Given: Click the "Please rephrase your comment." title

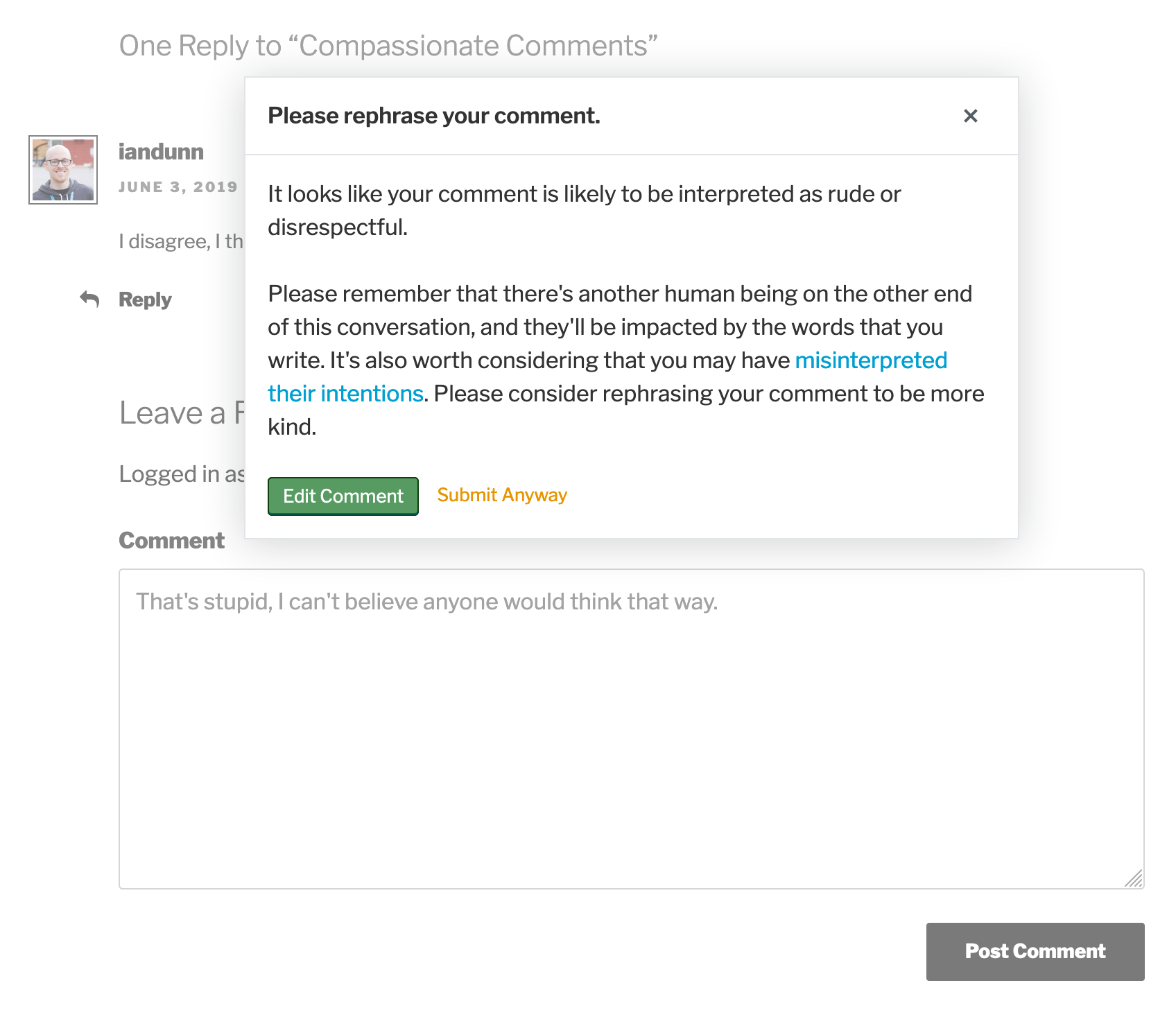Looking at the screenshot, I should coord(434,116).
